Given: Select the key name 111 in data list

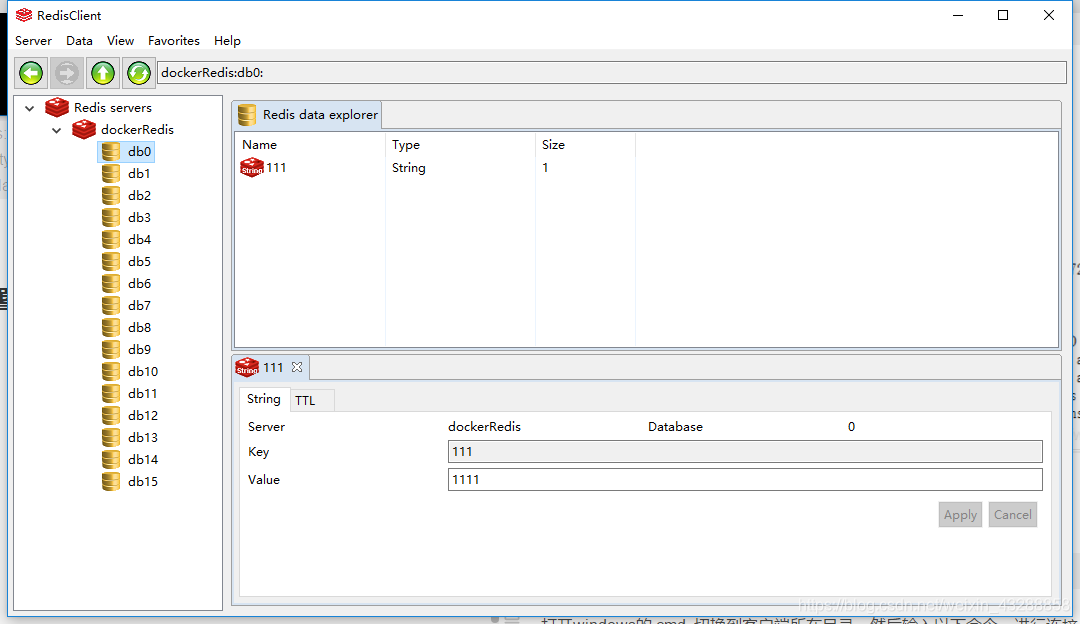Looking at the screenshot, I should tap(276, 167).
